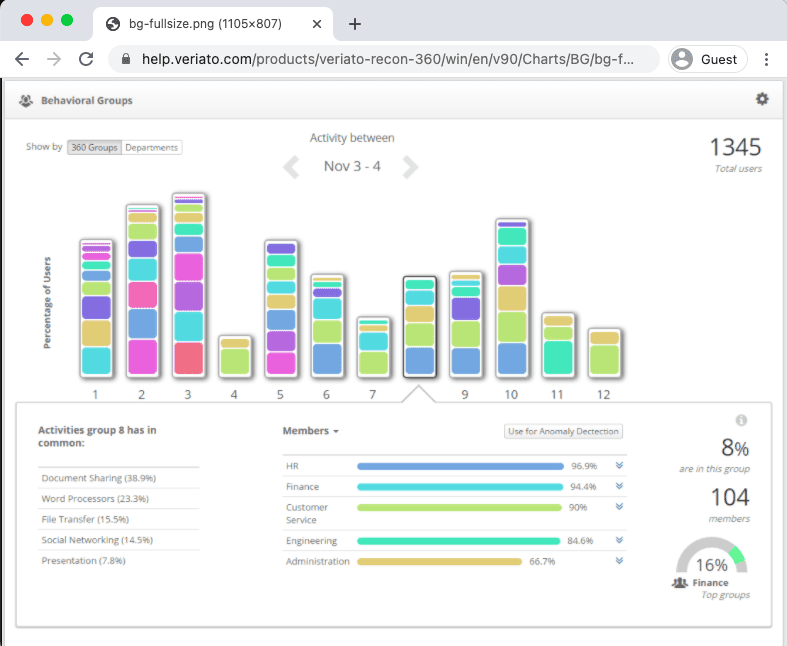Select highlighted group 8 bar
787x646 pixels.
[x=420, y=326]
